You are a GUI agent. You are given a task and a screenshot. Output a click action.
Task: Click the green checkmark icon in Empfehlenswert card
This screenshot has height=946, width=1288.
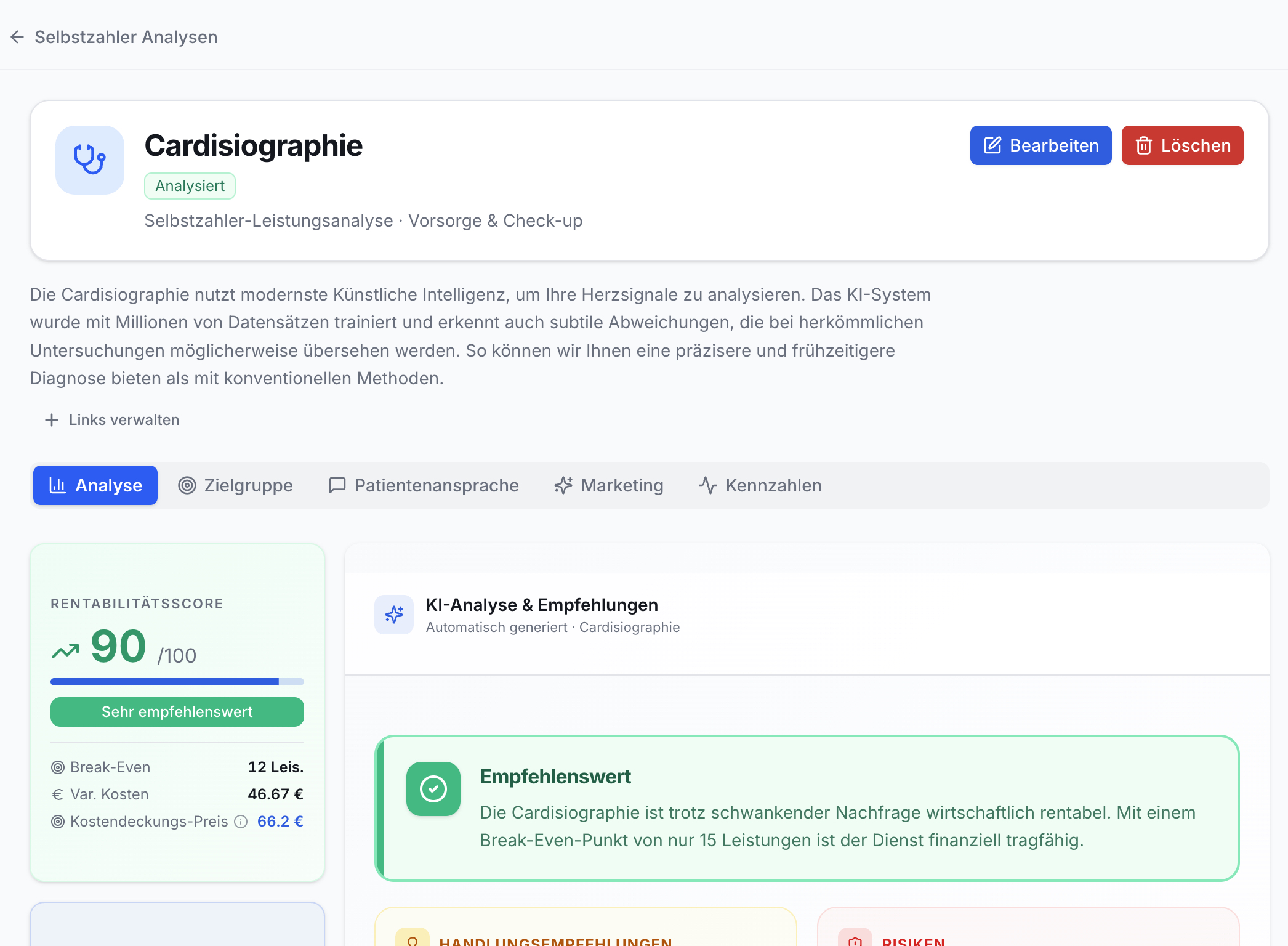433,789
